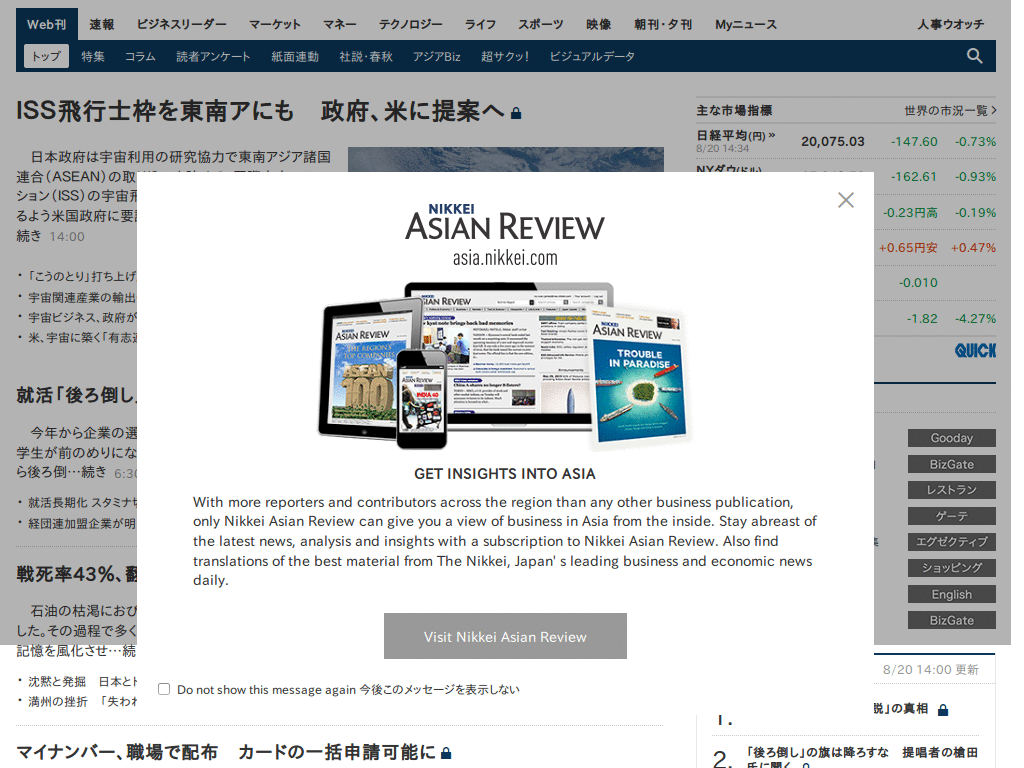The width and height of the screenshot is (1024, 768).
Task: Open the テクノロジー menu
Action: click(411, 24)
